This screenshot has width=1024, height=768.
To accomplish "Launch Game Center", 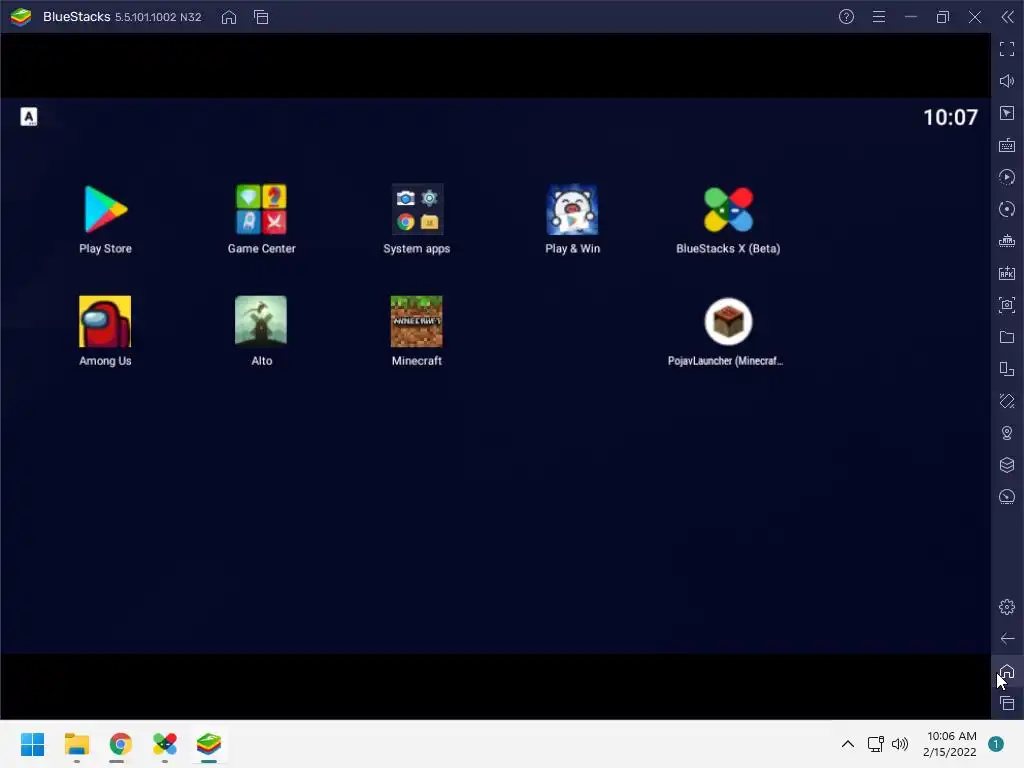I will [261, 210].
